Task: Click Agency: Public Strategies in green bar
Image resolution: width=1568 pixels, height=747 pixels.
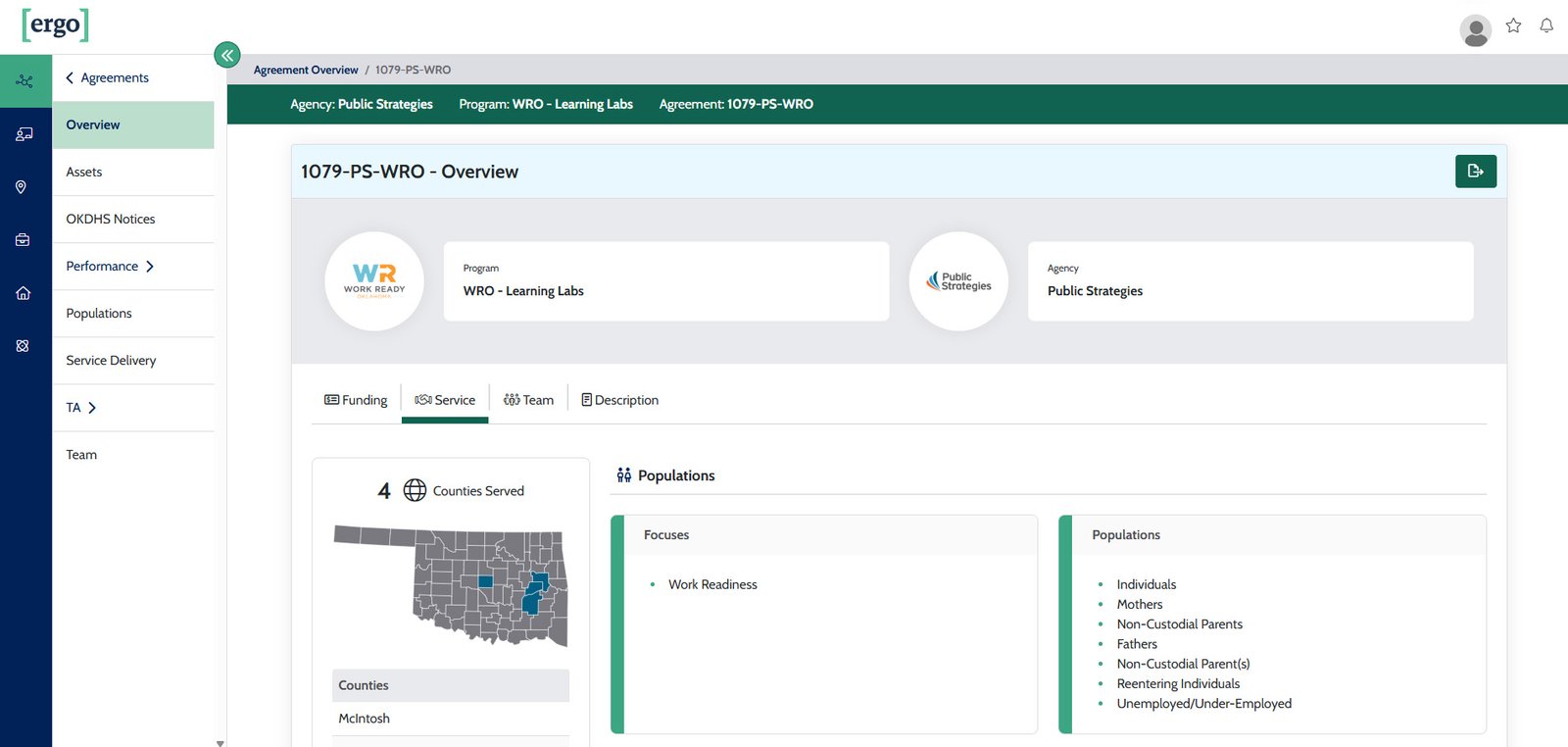Action: (x=362, y=104)
